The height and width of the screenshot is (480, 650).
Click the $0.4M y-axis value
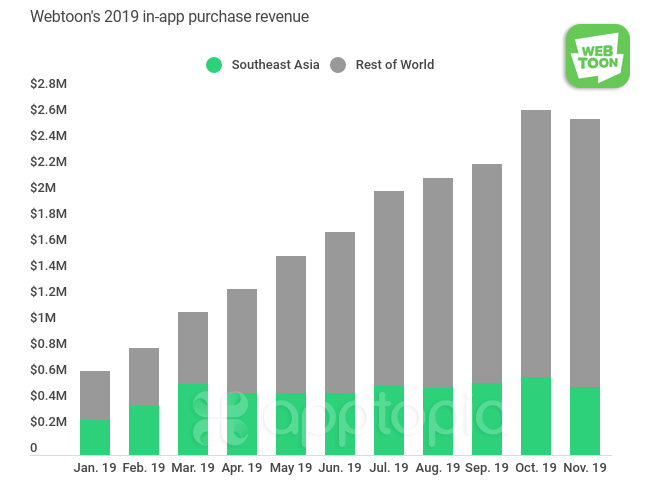49,396
